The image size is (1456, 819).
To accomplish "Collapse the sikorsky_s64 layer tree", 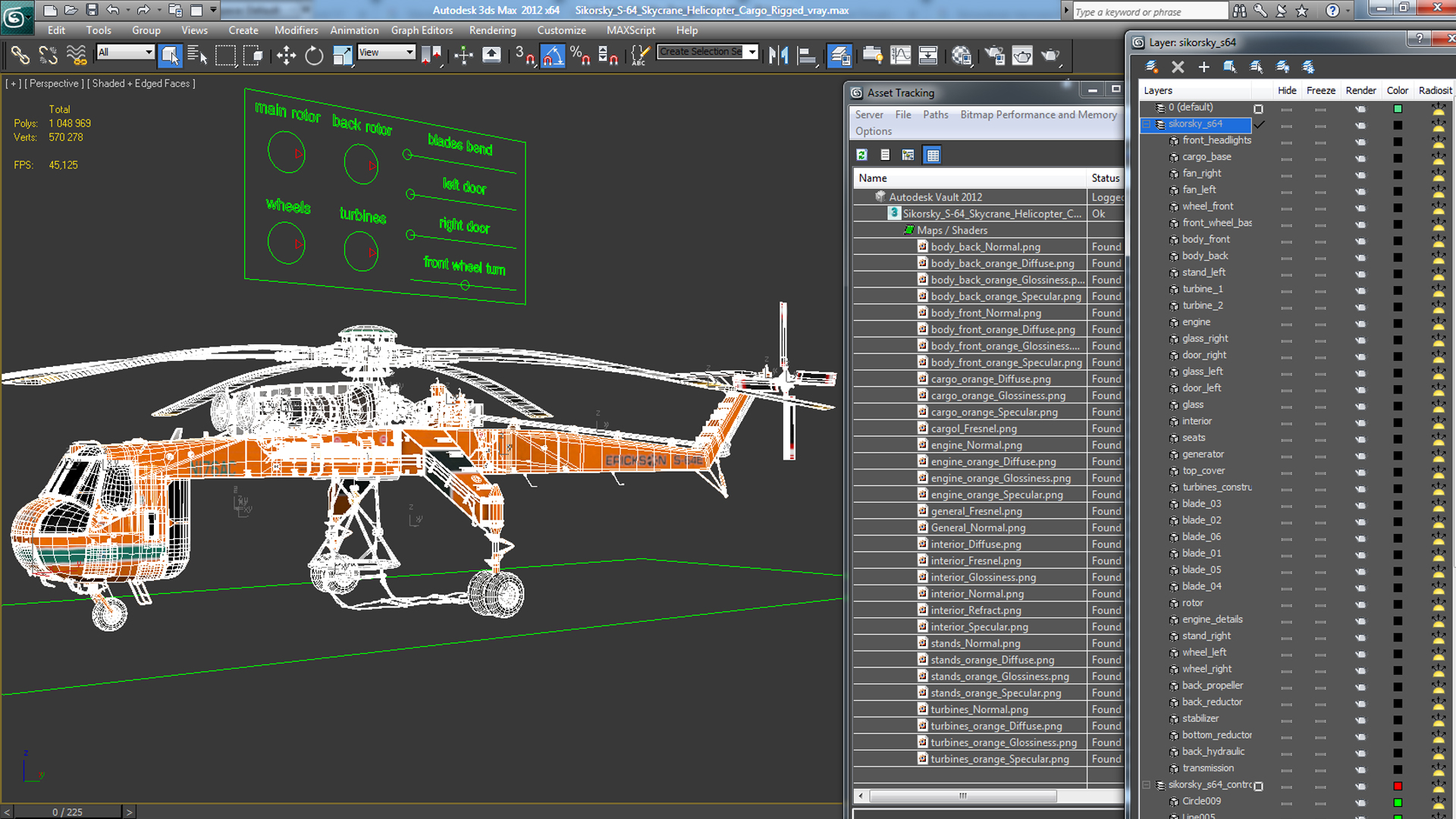I will [x=1147, y=124].
